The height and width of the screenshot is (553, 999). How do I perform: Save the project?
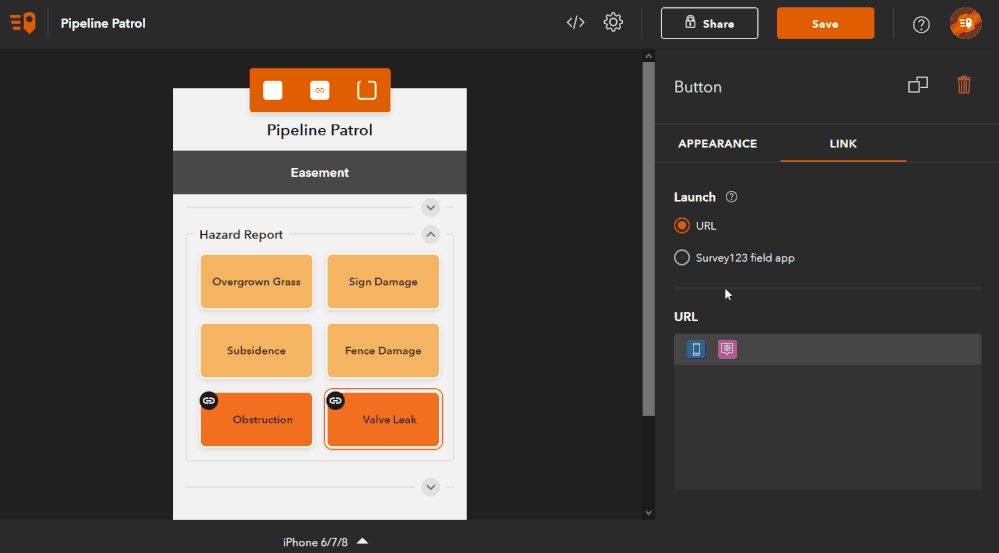point(825,24)
